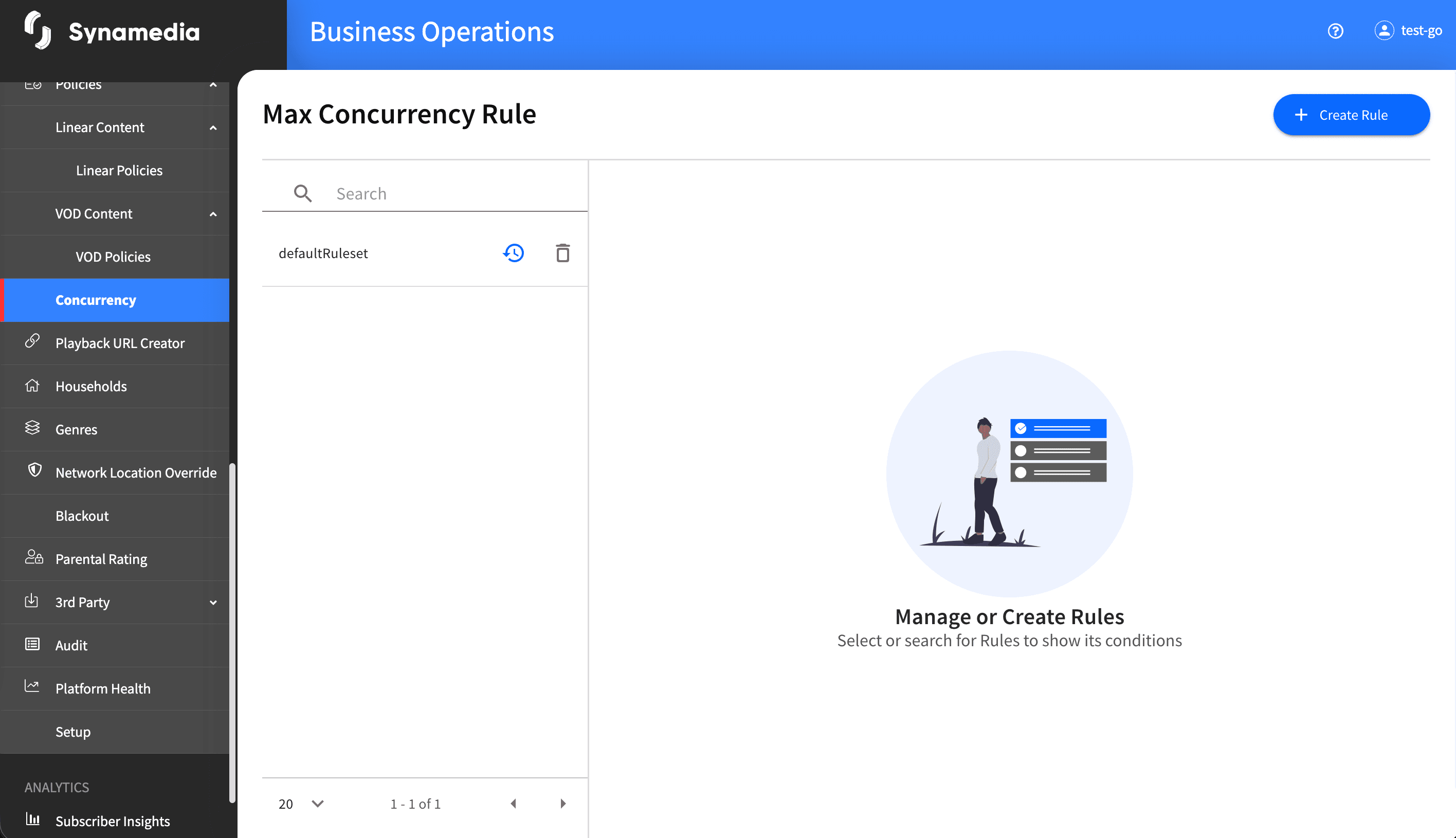The width and height of the screenshot is (1456, 838).
Task: Collapse the Policies section chevron
Action: click(x=213, y=85)
